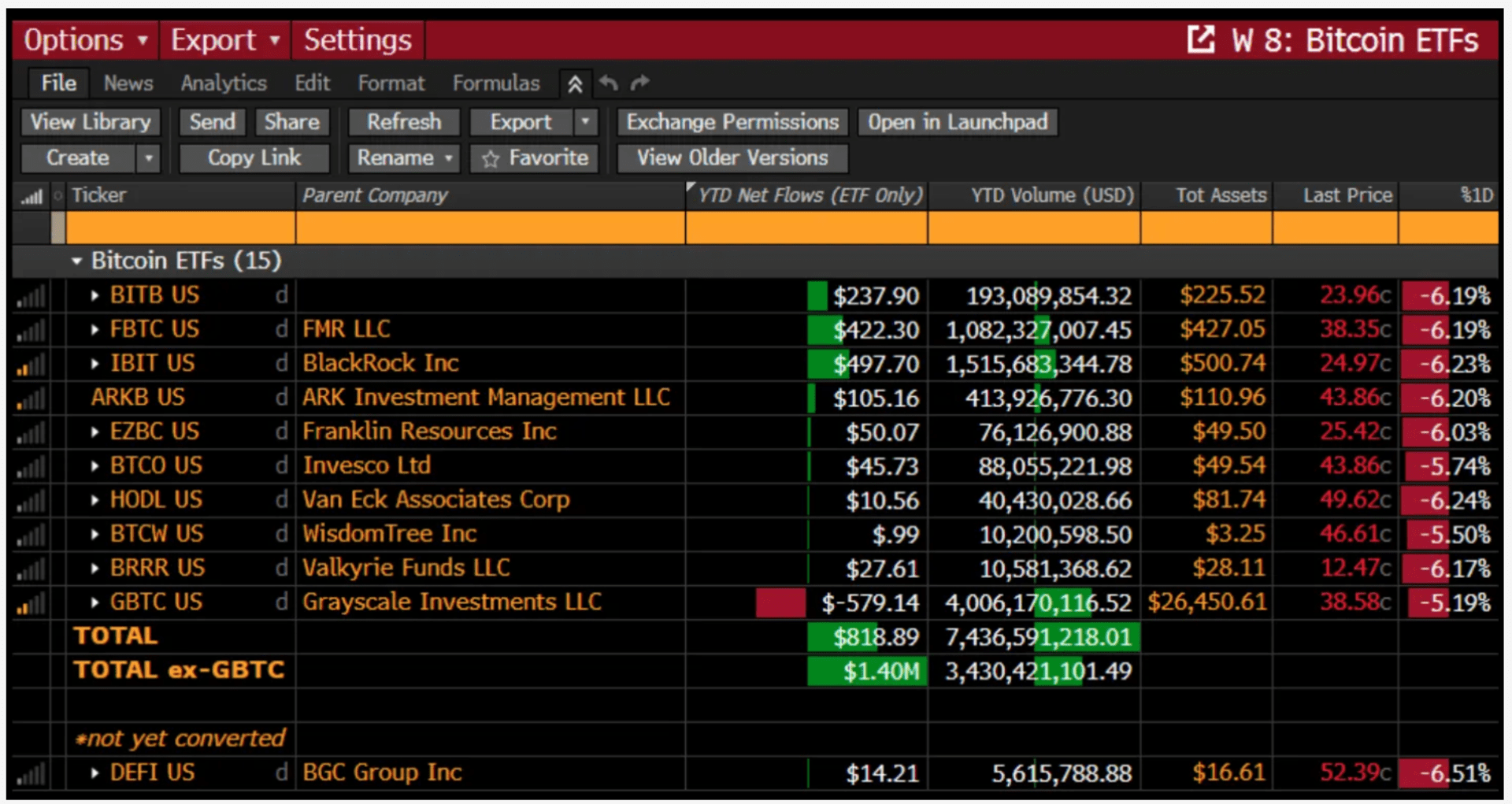
Task: Click the green TOTAL ex-GBTC $1.40M cell
Action: pos(867,672)
